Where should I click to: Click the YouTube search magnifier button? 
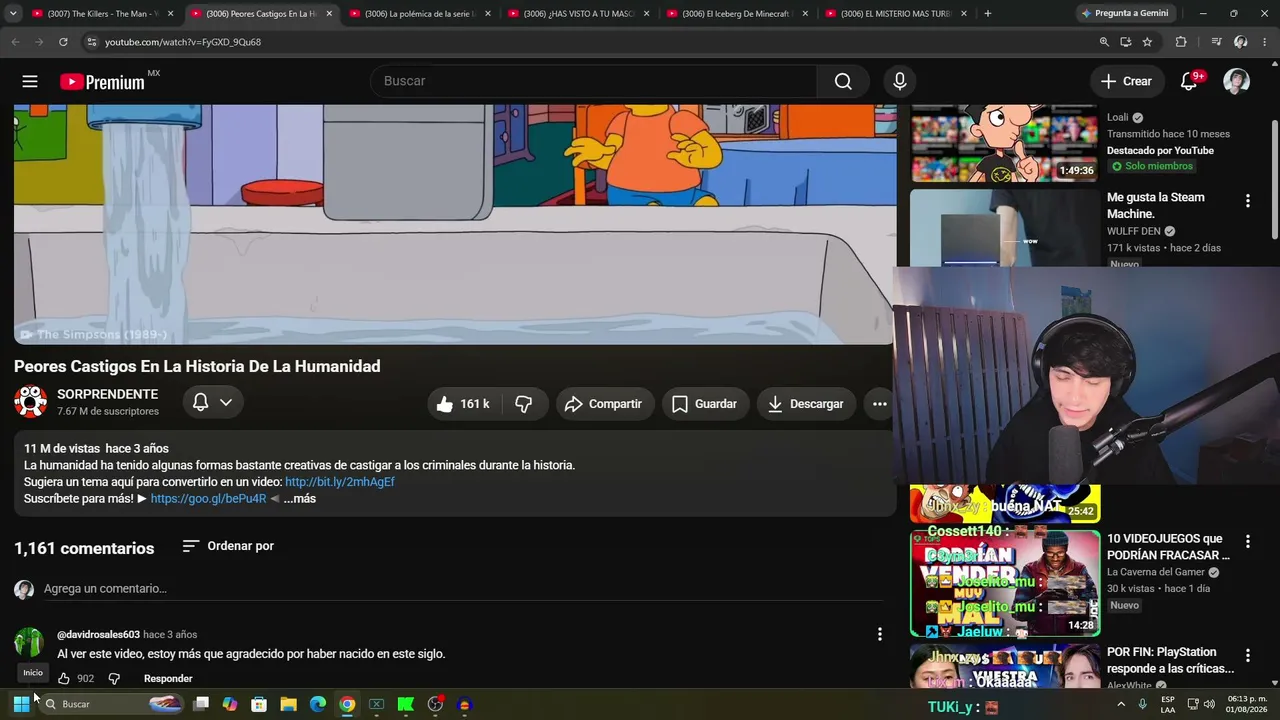click(843, 81)
